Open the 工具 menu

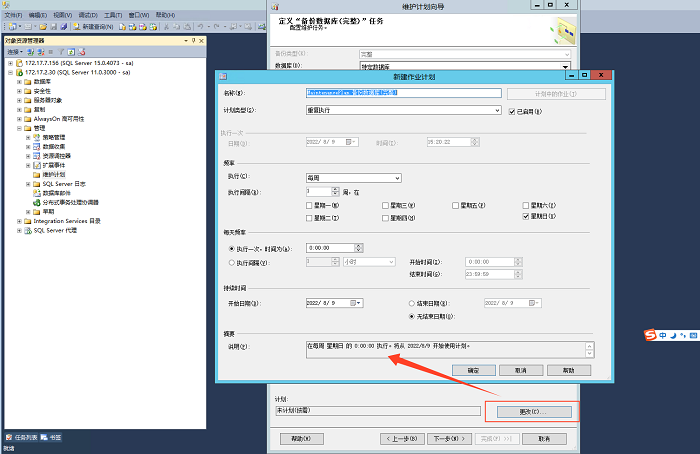click(112, 16)
